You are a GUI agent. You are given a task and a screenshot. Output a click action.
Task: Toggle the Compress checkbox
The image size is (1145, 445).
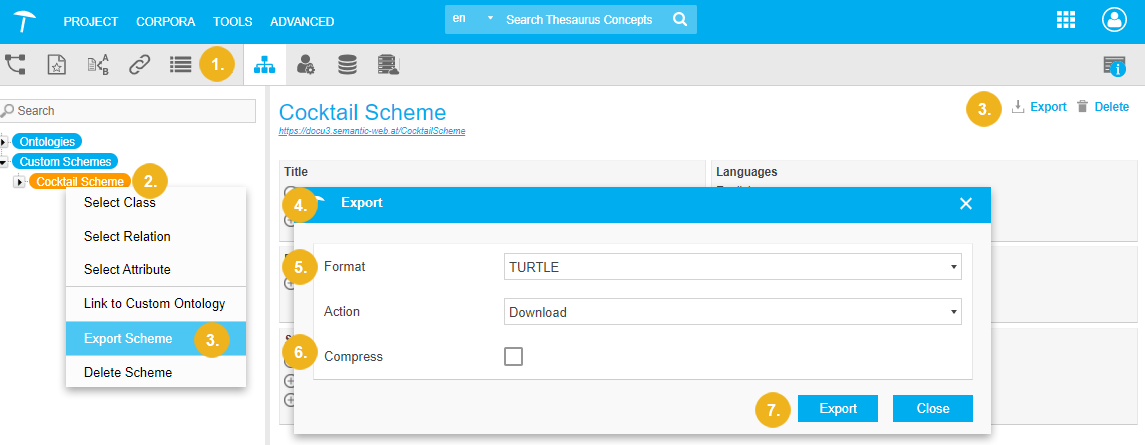tap(513, 356)
